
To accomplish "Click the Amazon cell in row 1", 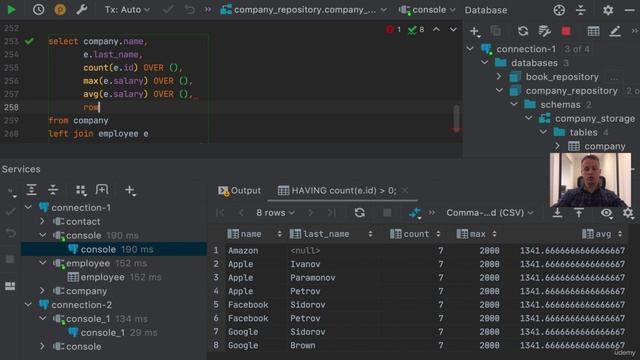I will pyautogui.click(x=243, y=251).
